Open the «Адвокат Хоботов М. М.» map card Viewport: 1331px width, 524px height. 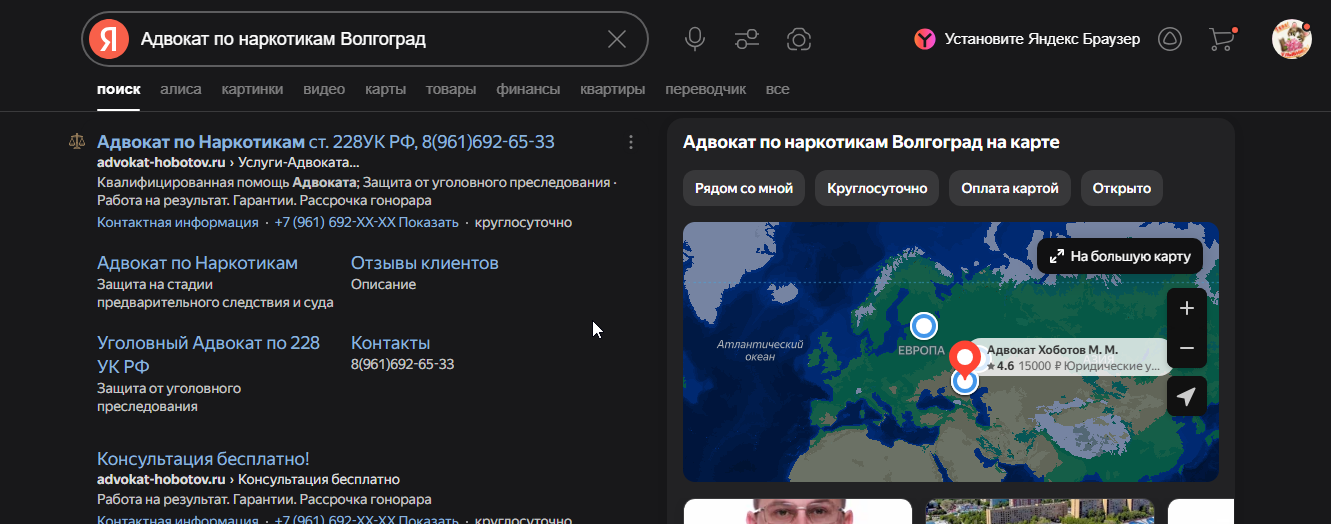click(1070, 358)
